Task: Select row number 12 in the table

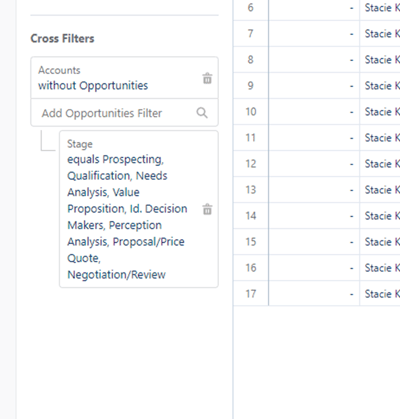Action: point(251,164)
